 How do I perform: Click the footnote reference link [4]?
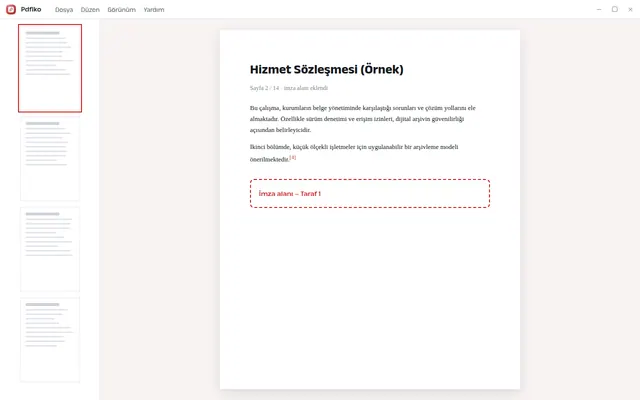293,158
